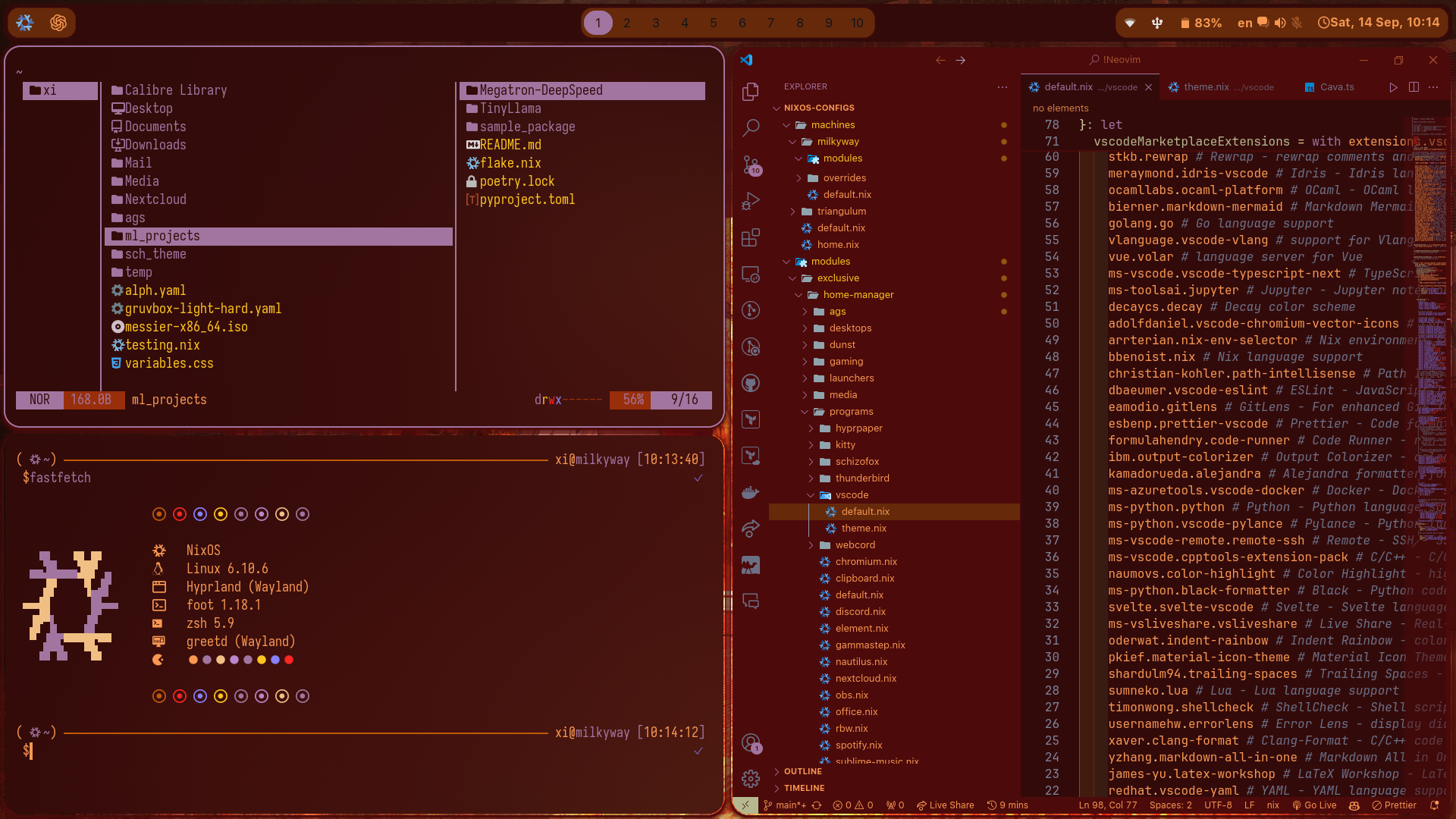Click the UTF-8 encoding in status bar

(1218, 805)
